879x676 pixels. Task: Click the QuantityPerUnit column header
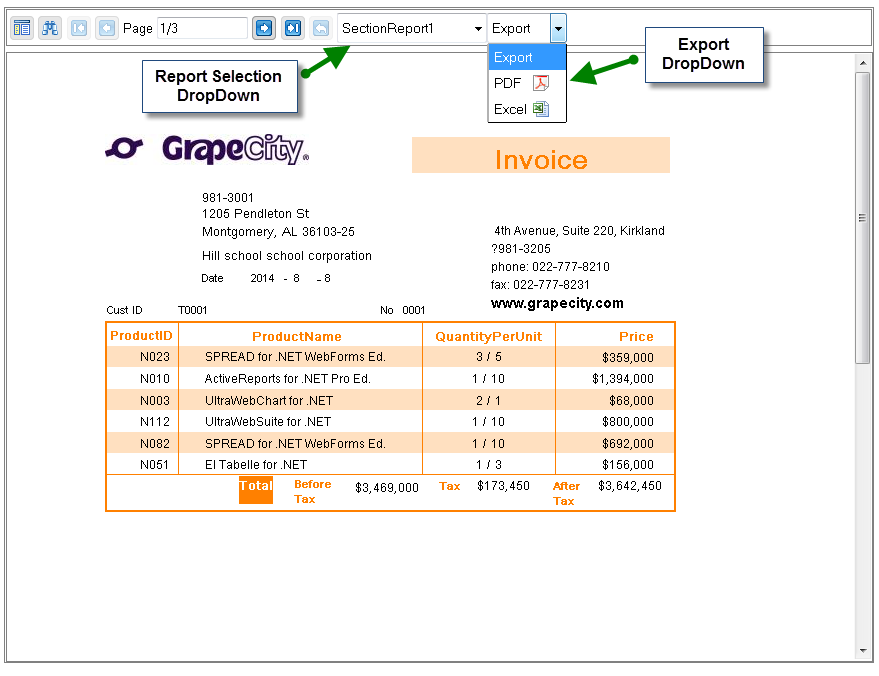(x=489, y=336)
